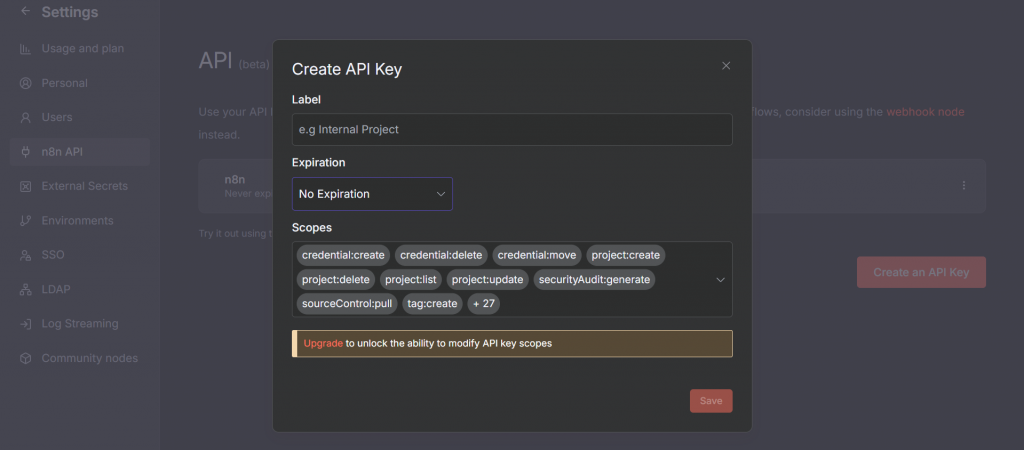The image size is (1024, 450).
Task: Click the project:update scope tag
Action: tap(488, 280)
